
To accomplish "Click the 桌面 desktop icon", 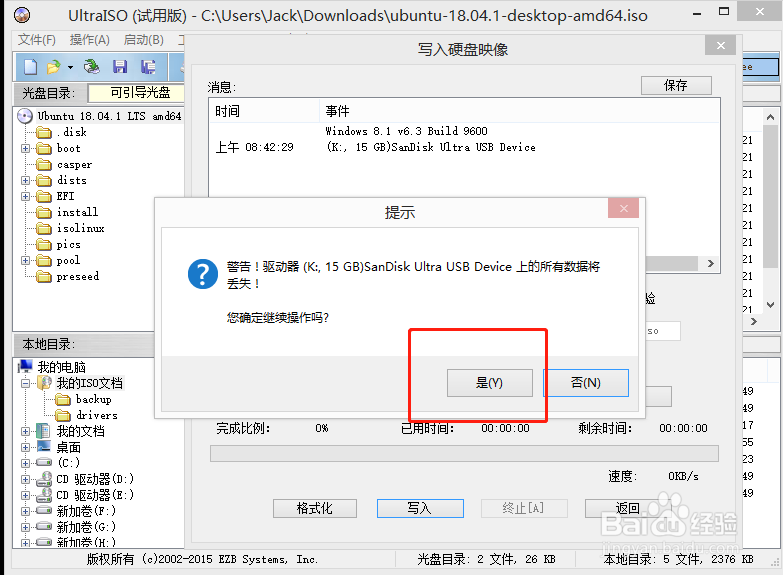I will coord(43,447).
